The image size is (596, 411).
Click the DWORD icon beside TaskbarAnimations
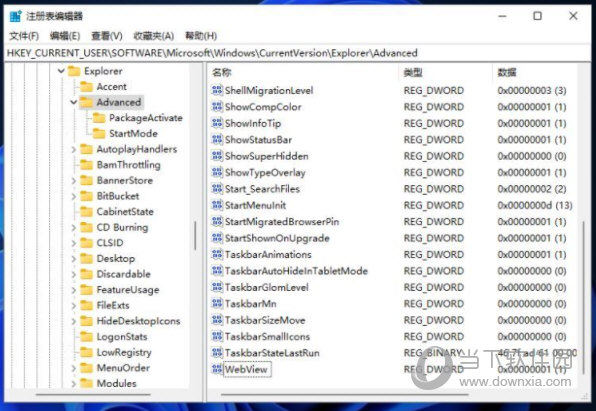(x=217, y=254)
